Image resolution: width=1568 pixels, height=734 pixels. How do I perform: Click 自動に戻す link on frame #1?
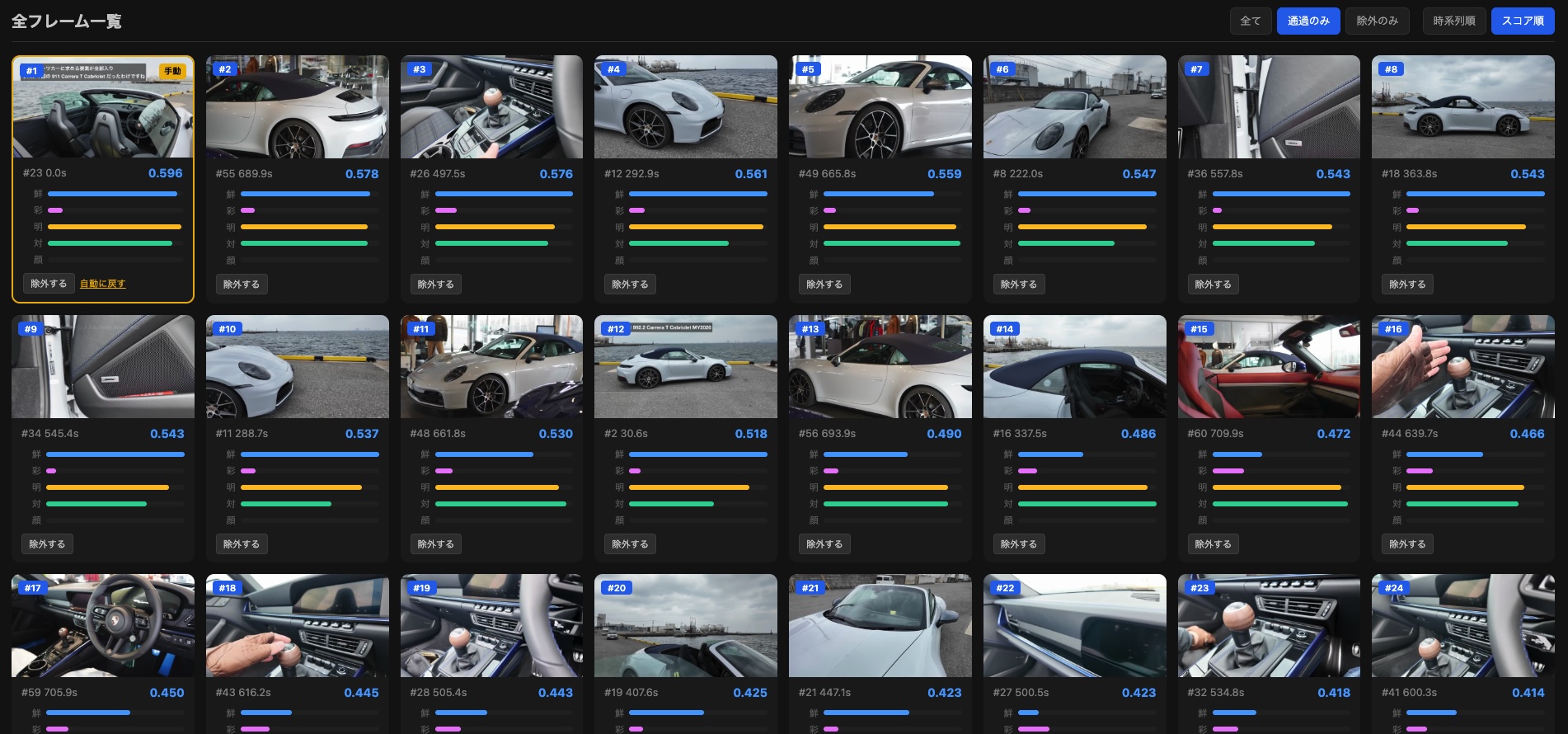(x=102, y=284)
